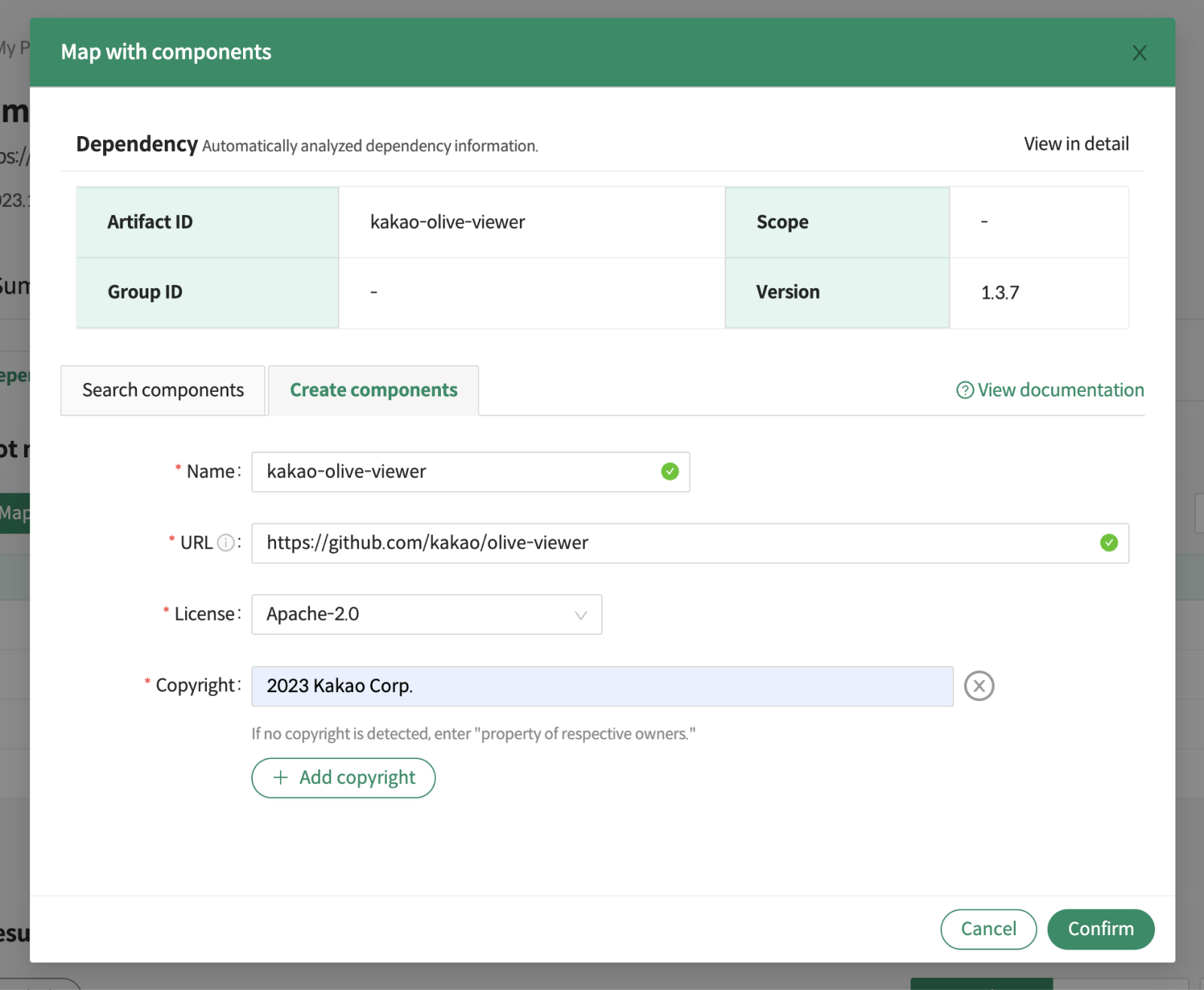Focus the Copyright input field
Screen dimensions: 1204x990
[602, 686]
